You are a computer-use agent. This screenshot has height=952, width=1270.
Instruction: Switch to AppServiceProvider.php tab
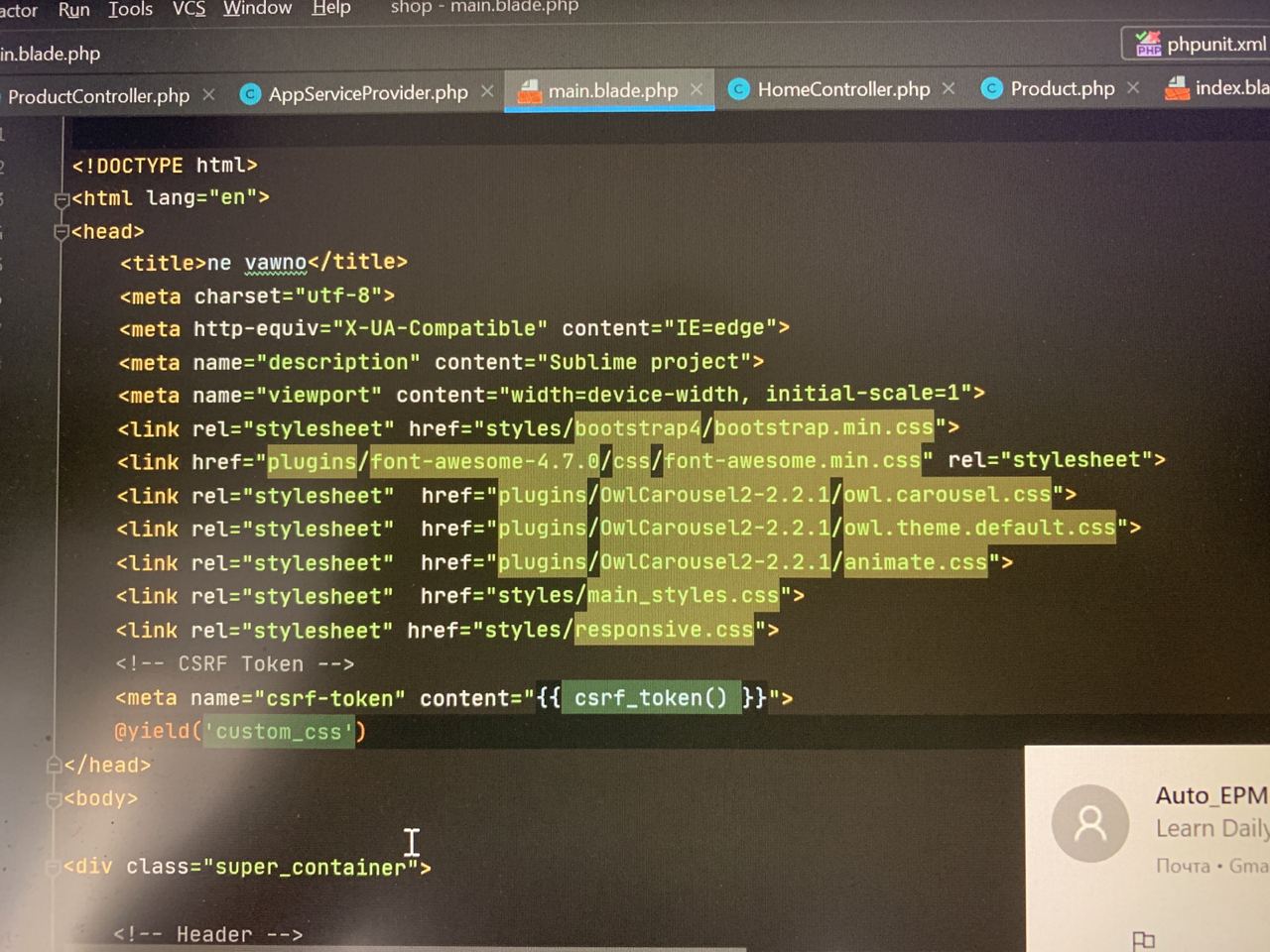368,93
